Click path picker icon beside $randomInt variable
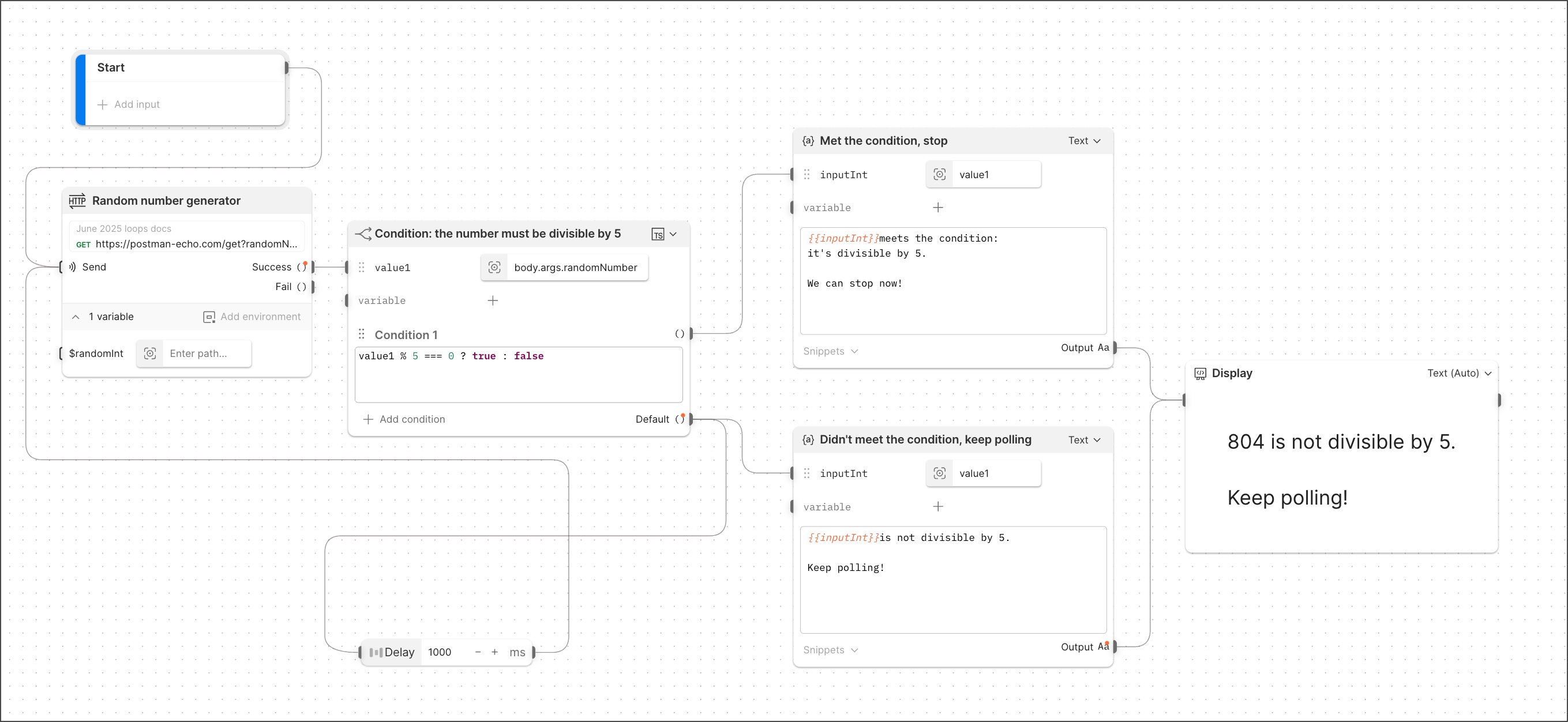Image resolution: width=1568 pixels, height=722 pixels. [x=150, y=354]
